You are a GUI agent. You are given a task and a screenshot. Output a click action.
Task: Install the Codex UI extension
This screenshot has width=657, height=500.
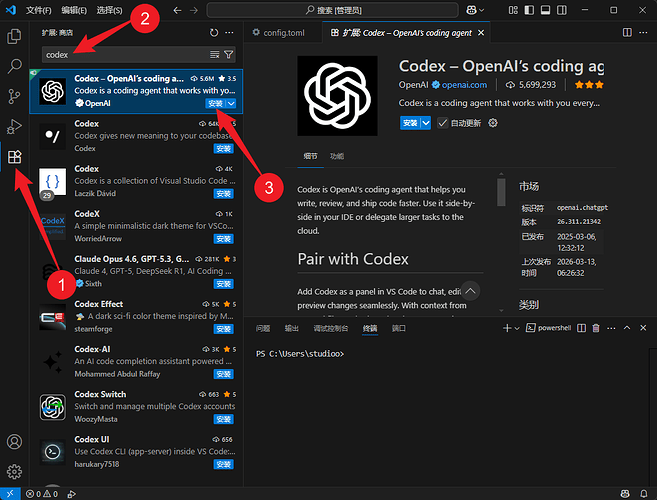223,464
